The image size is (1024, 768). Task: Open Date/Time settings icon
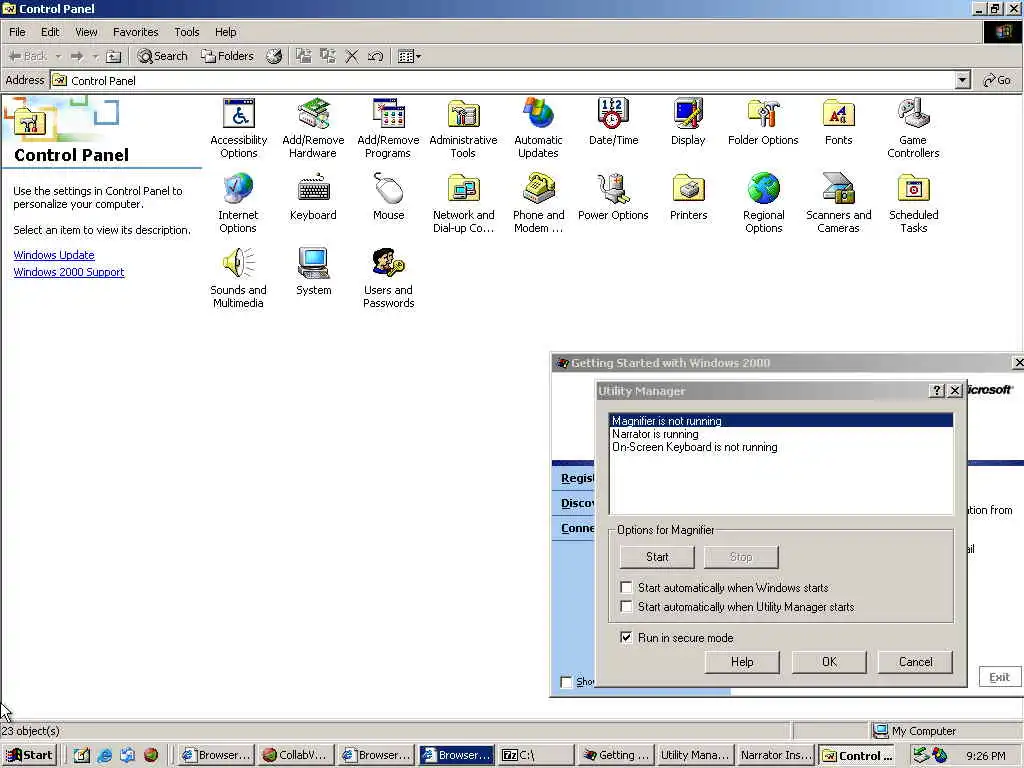613,121
